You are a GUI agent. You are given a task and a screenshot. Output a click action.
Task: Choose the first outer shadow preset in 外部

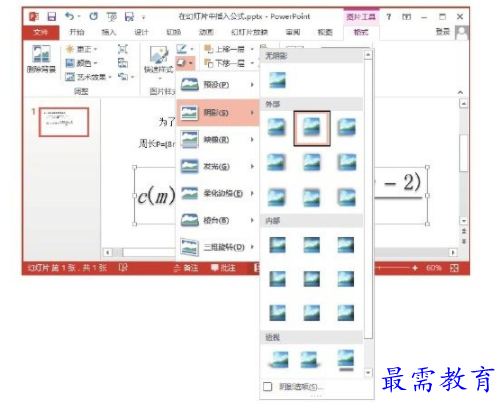point(277,127)
